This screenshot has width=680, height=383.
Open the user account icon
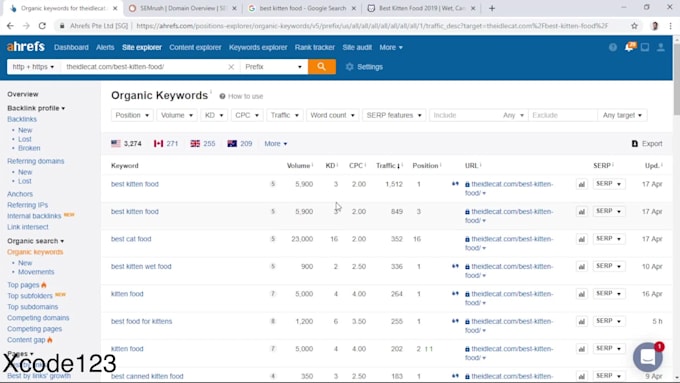tap(660, 47)
